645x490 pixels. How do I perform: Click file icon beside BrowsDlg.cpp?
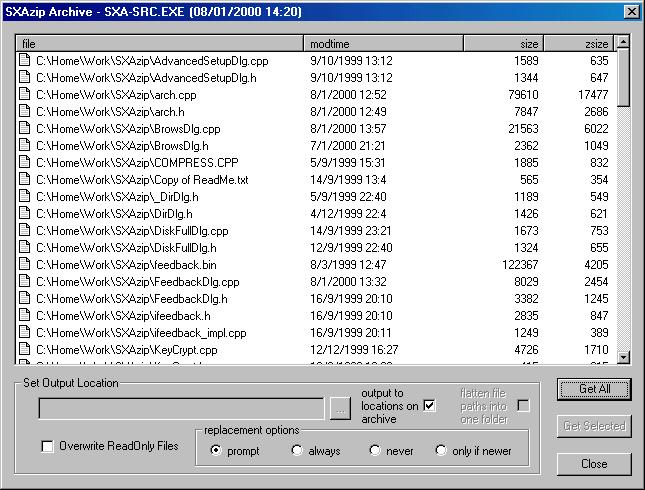25,128
